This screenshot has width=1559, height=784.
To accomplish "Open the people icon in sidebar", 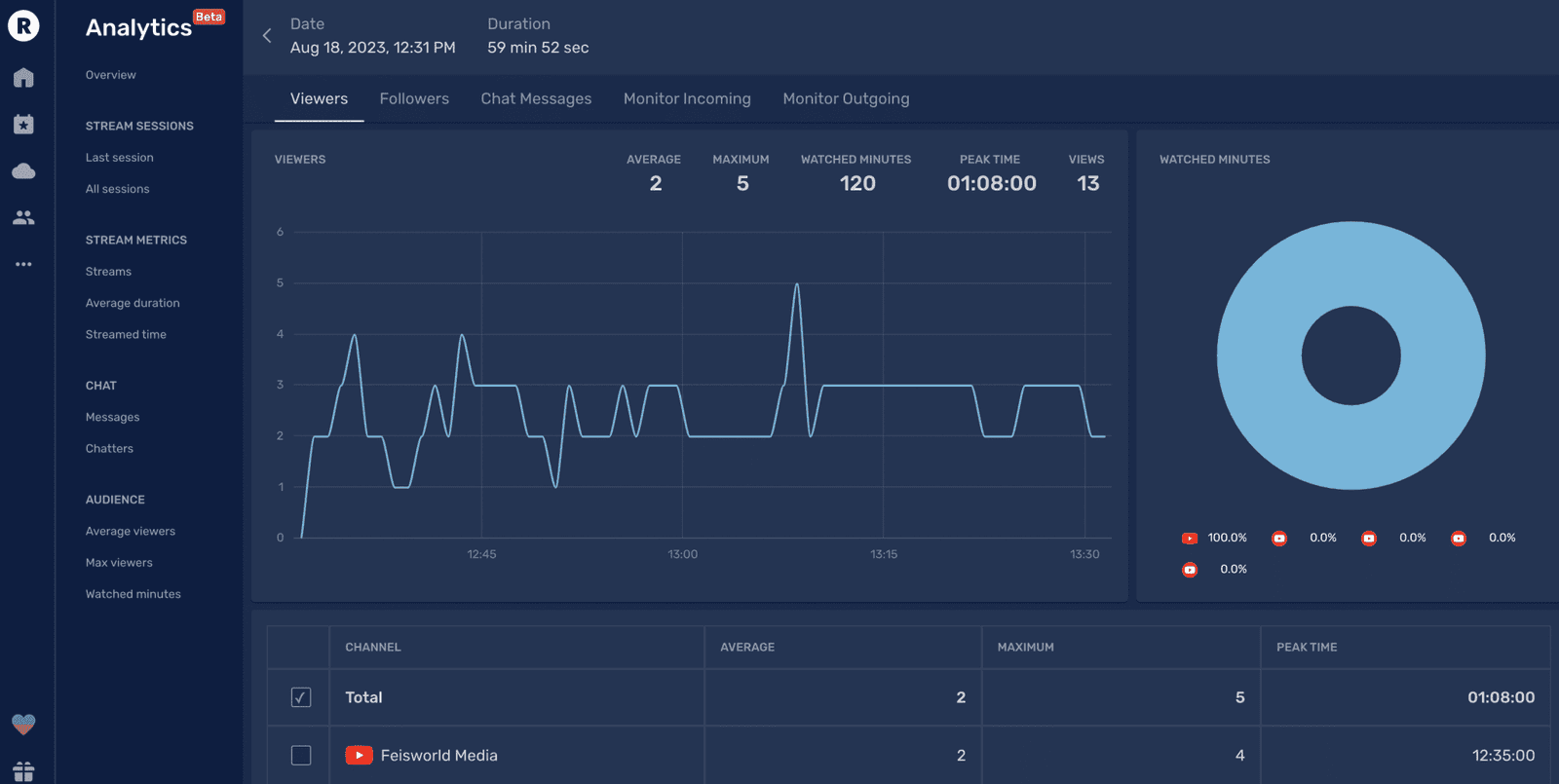I will (23, 217).
